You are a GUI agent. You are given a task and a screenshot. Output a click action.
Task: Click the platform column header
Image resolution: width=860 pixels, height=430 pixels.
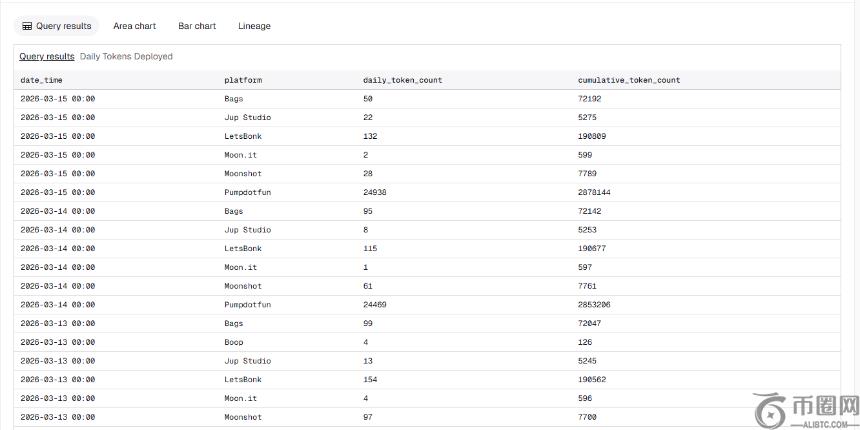243,80
